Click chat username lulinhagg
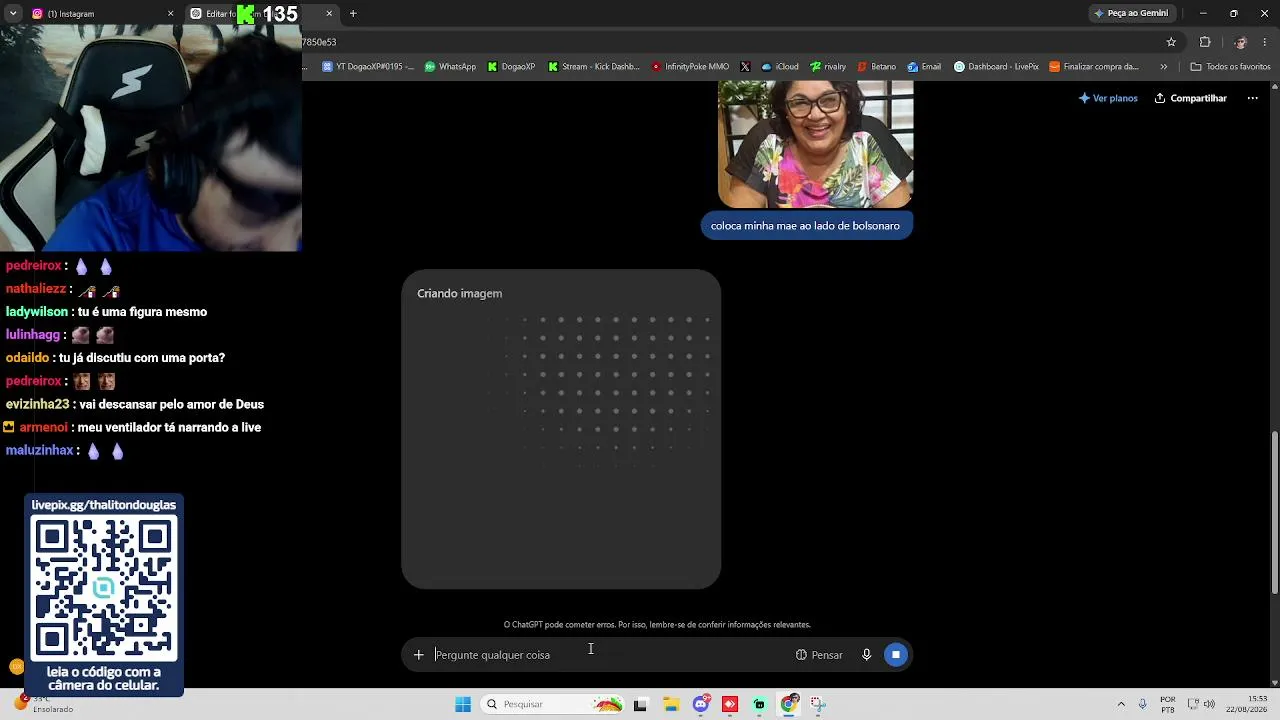The height and width of the screenshot is (720, 1280). click(x=33, y=335)
